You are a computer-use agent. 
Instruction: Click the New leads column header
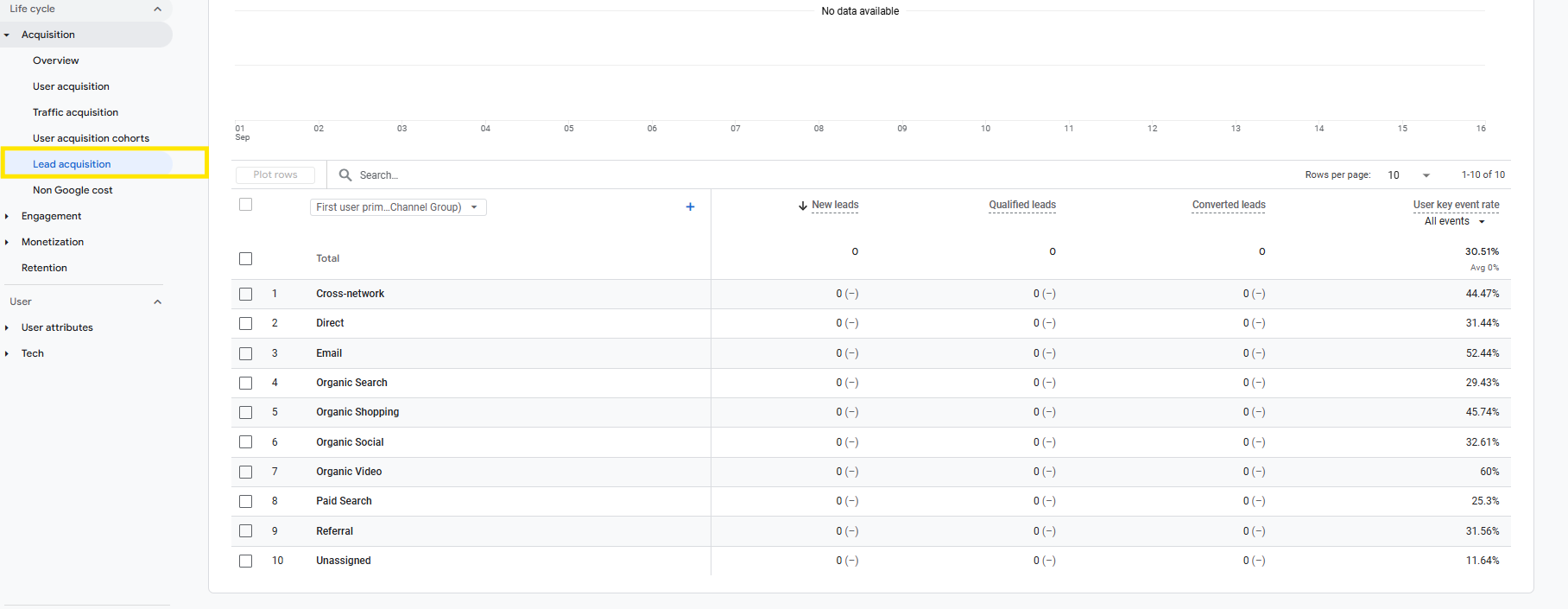[835, 206]
